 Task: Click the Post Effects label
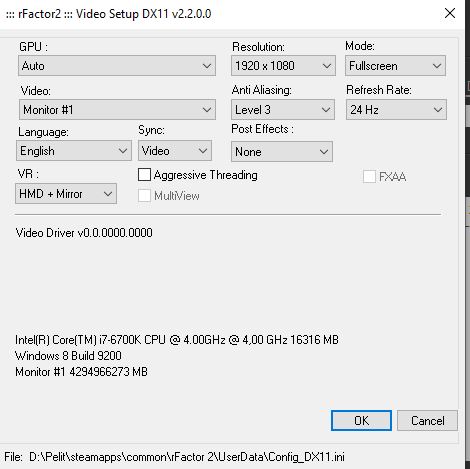pos(263,129)
